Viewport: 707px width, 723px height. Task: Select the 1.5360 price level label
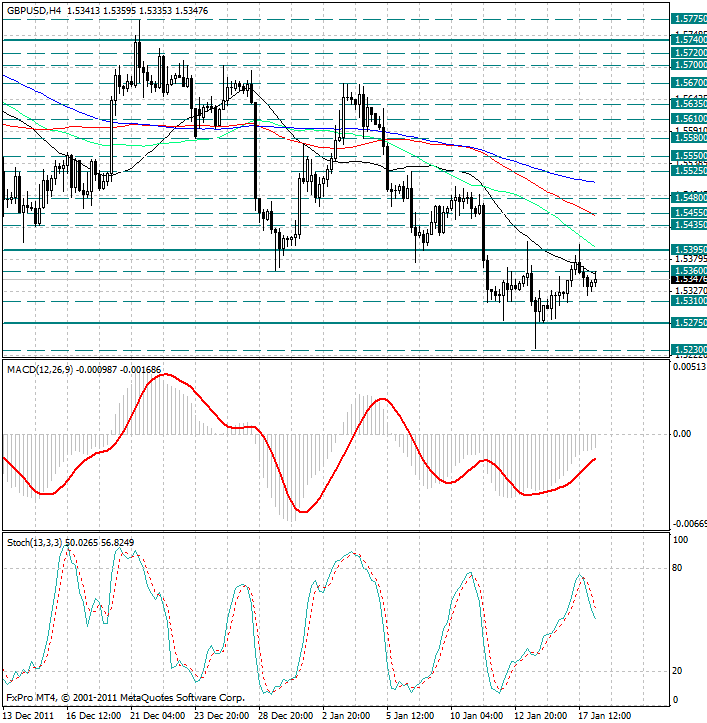(689, 271)
